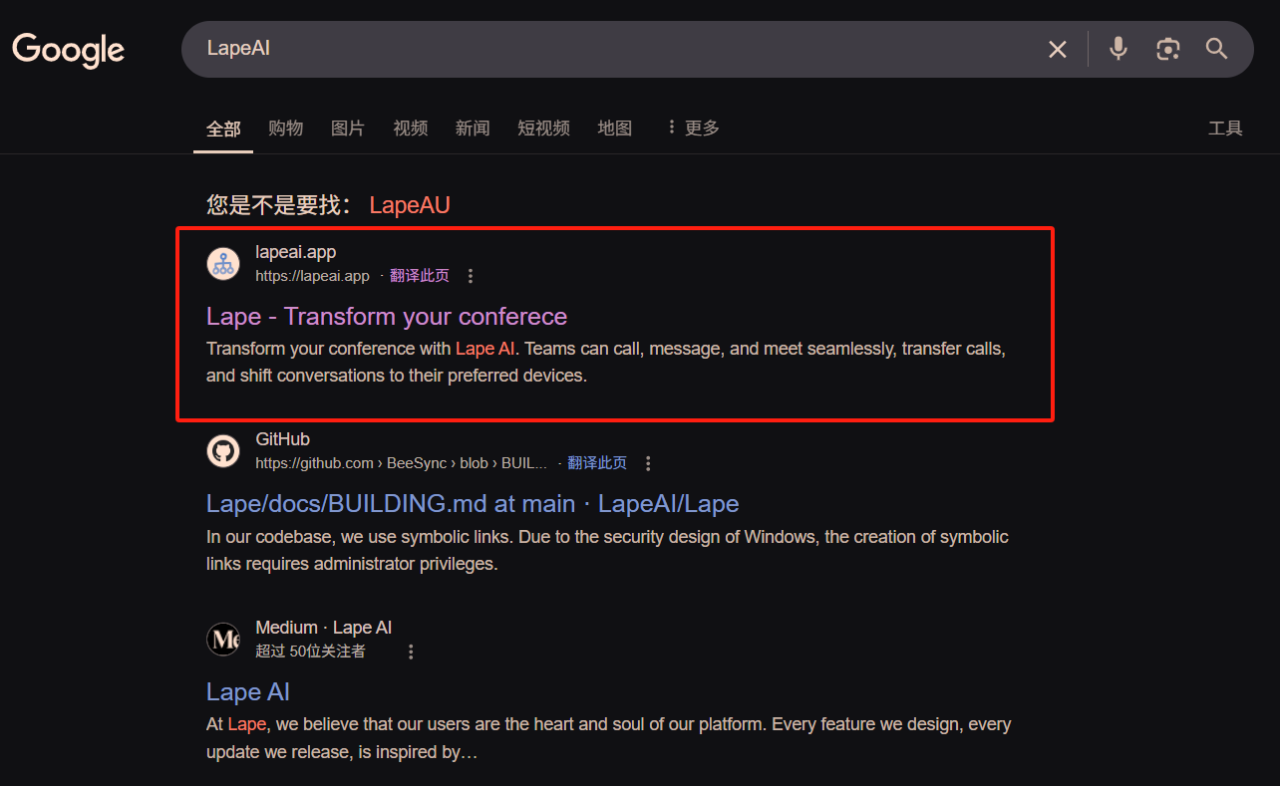The width and height of the screenshot is (1280, 786).
Task: Switch to the 购物 tab
Action: [x=285, y=128]
